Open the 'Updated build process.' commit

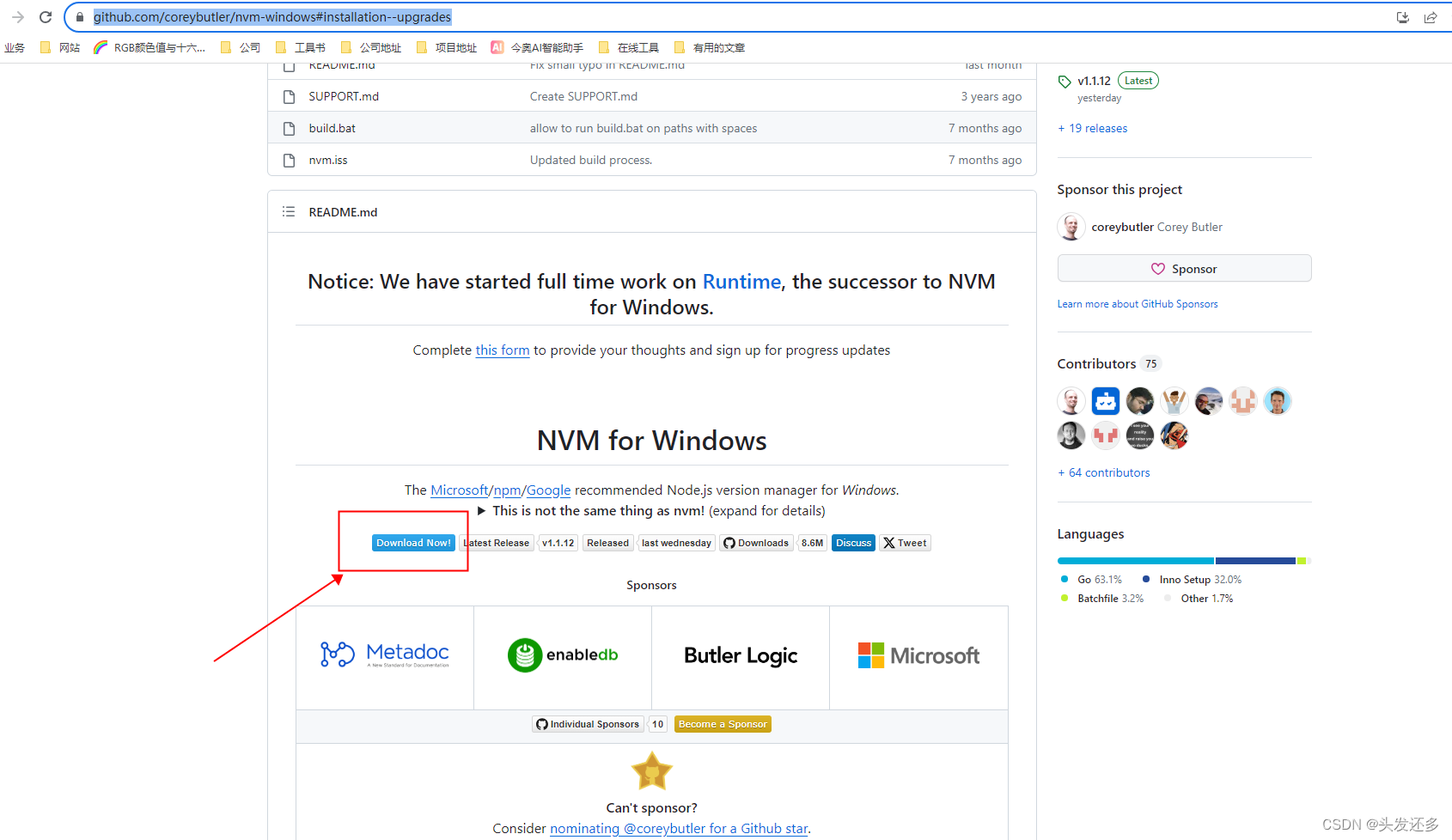591,160
